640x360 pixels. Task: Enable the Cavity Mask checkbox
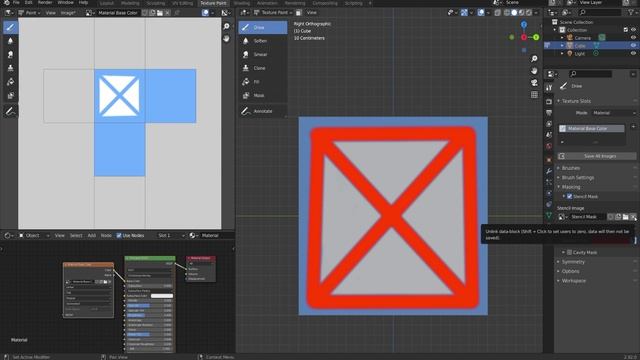click(x=570, y=252)
